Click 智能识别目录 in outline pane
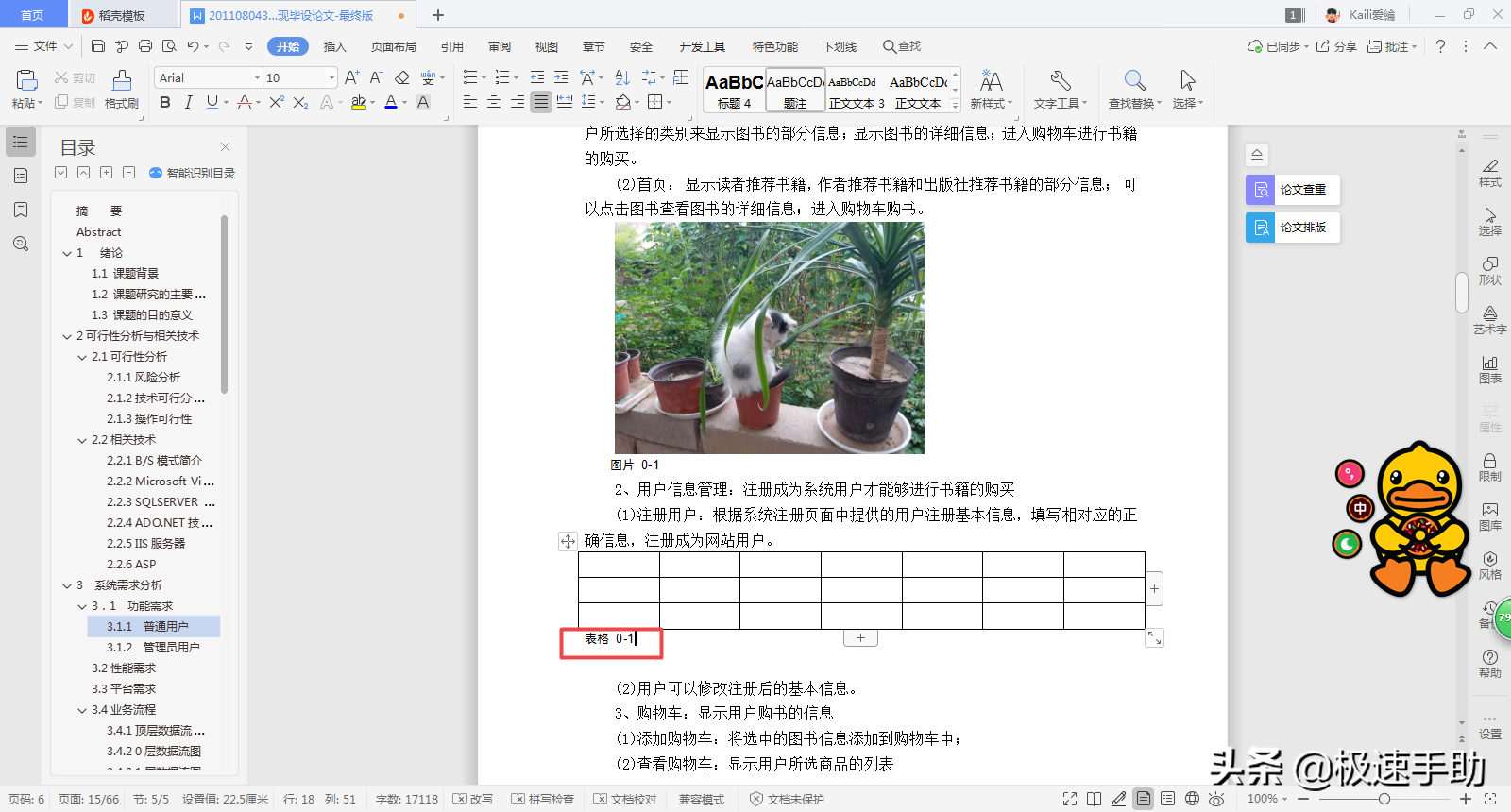 (x=193, y=173)
